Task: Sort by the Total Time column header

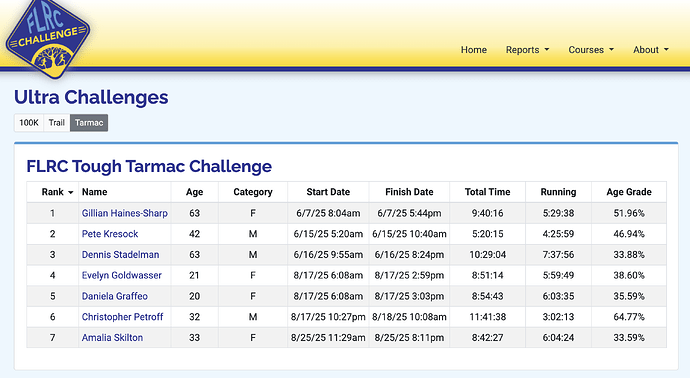Action: [x=488, y=192]
